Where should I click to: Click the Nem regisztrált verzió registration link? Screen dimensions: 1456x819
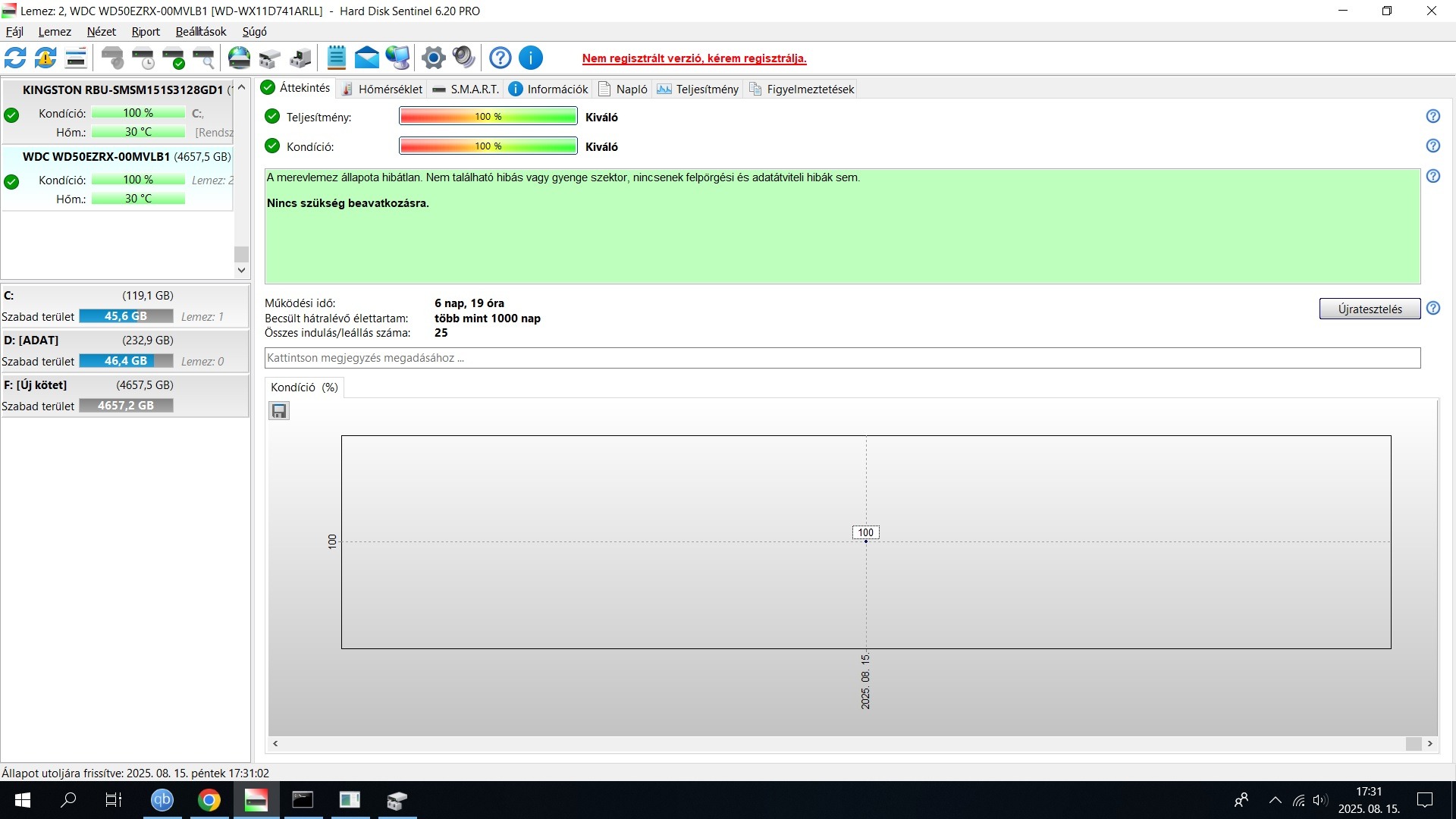(694, 58)
